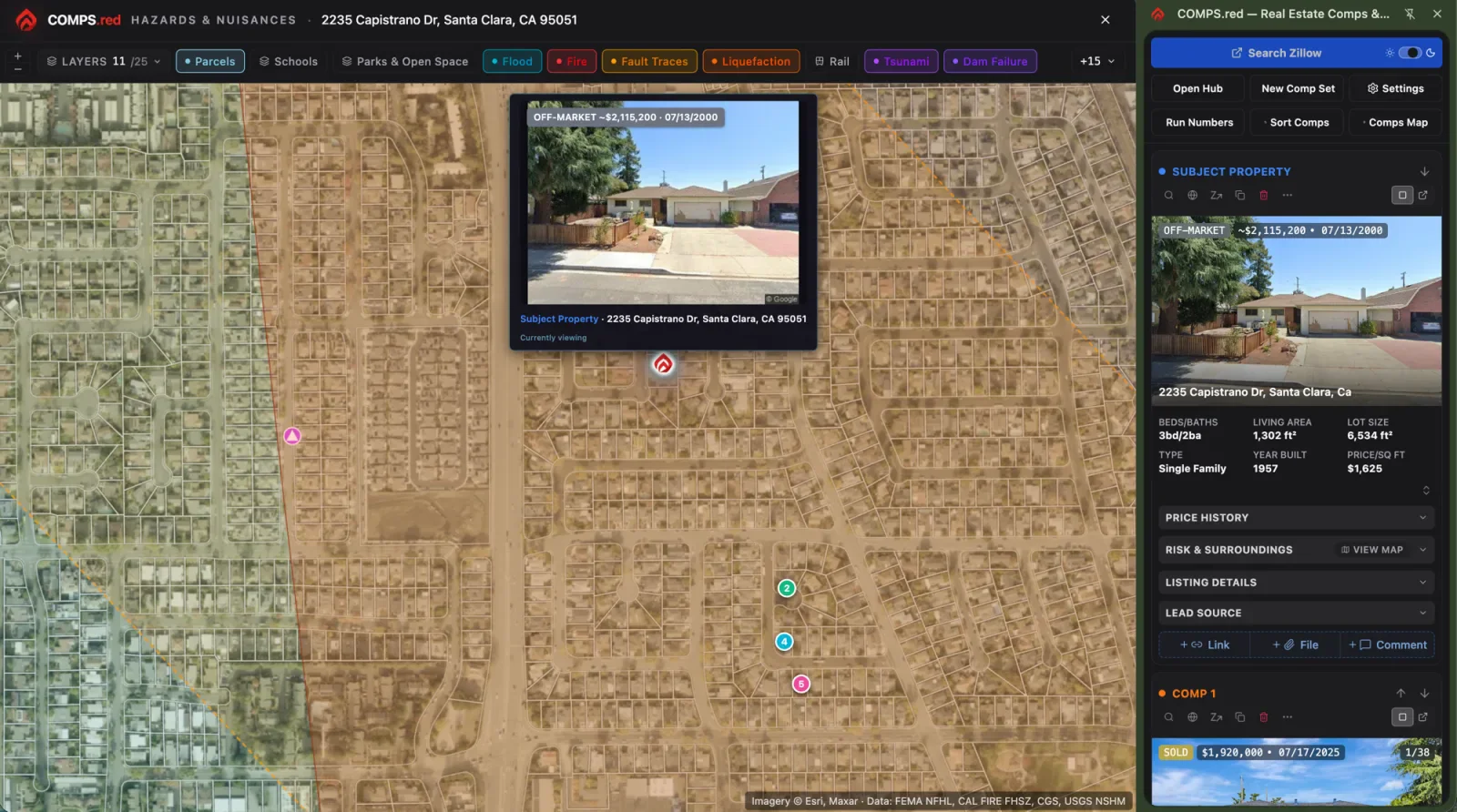This screenshot has height=812, width=1457.
Task: Expand the Listing Details section
Action: tap(1296, 583)
